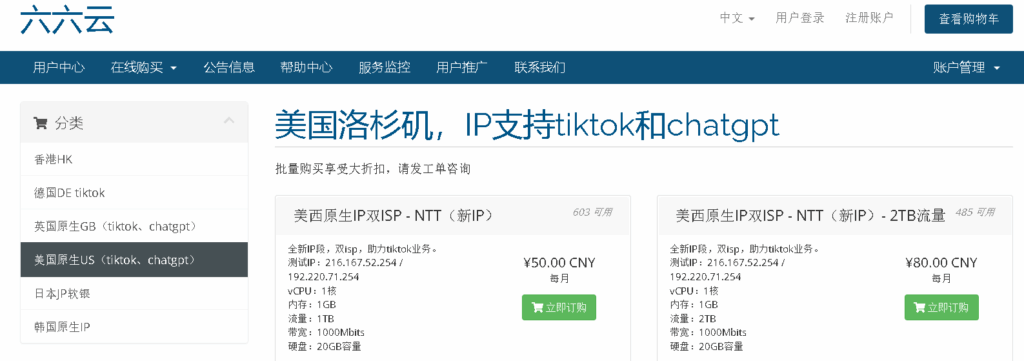The width and height of the screenshot is (1024, 361).
Task: Expand the 在线购买 dropdown menu
Action: 144,67
